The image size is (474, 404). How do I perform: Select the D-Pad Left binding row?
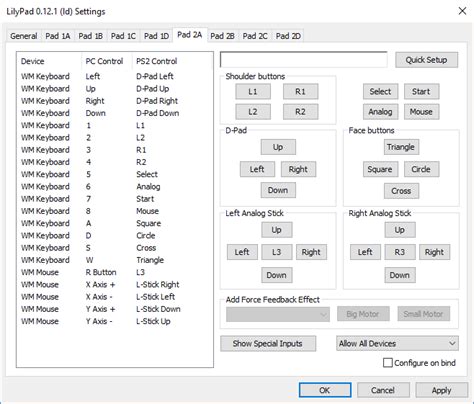(x=115, y=76)
